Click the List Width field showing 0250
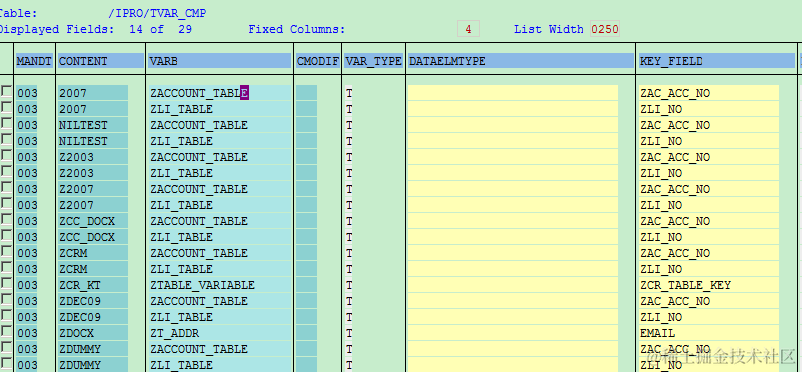Viewport: 802px width, 372px height. click(x=605, y=29)
